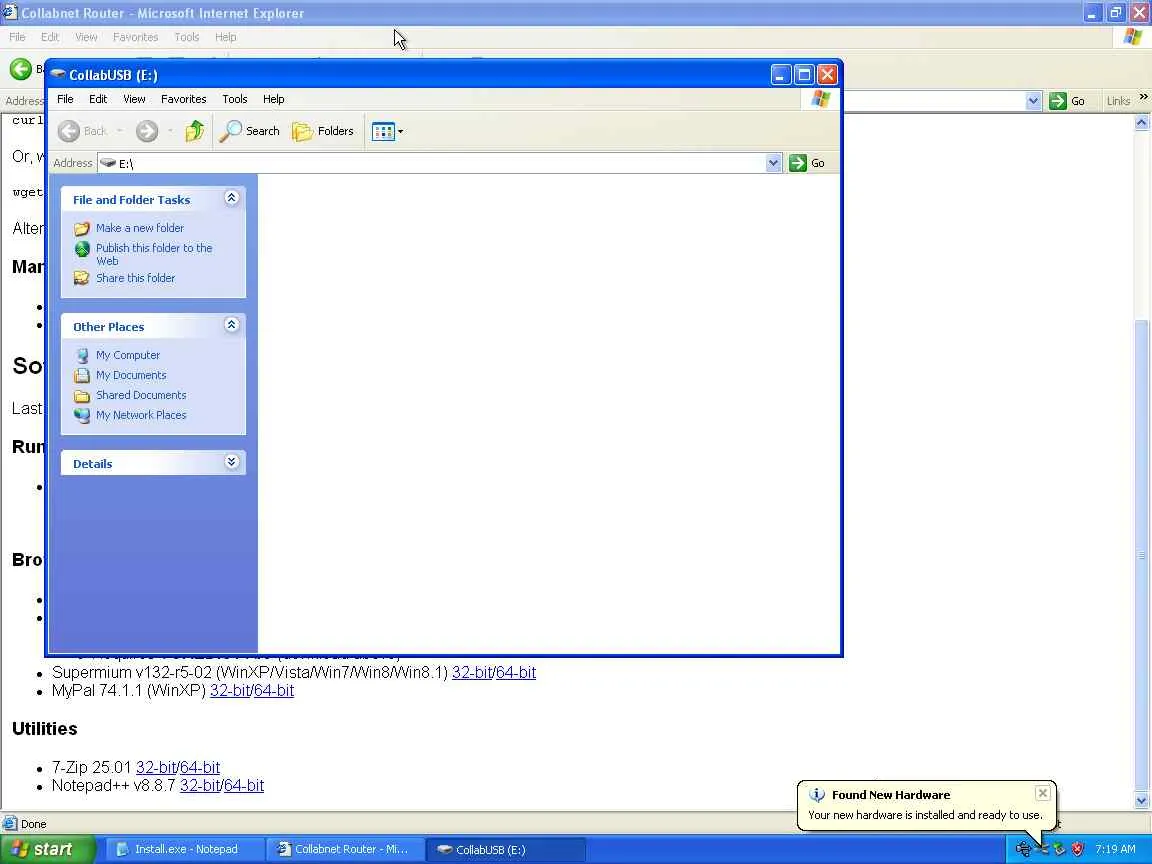Open Back history dropdown arrow in CollabUSB
Screen dimensions: 1152x864
point(120,131)
